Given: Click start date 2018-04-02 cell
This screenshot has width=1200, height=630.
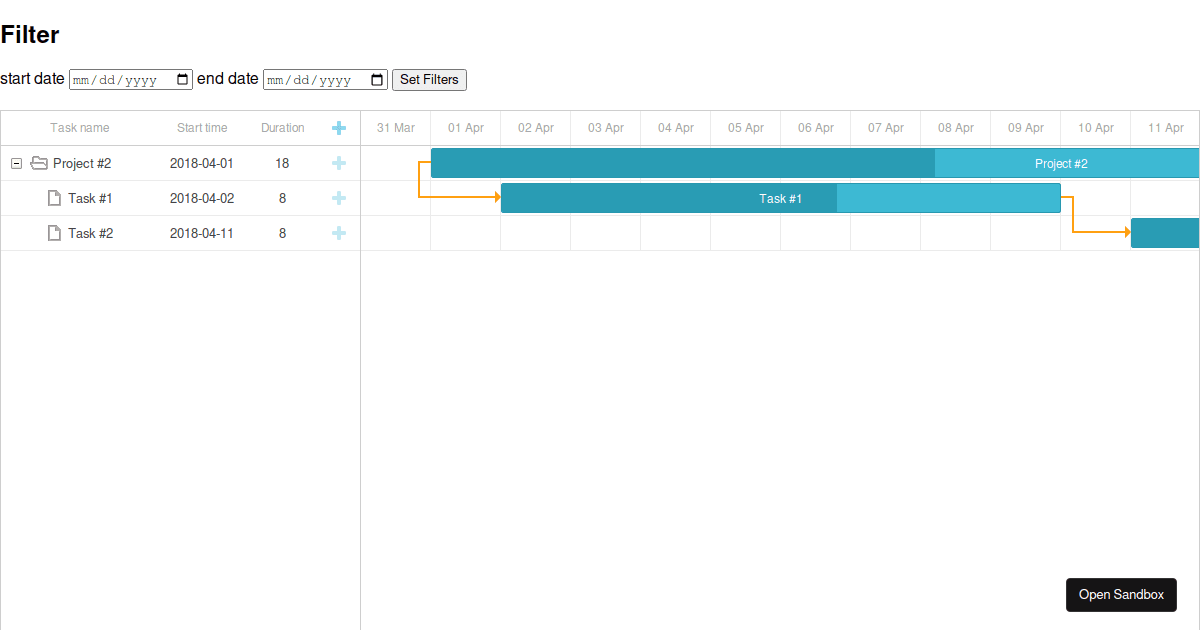Looking at the screenshot, I should coord(202,198).
